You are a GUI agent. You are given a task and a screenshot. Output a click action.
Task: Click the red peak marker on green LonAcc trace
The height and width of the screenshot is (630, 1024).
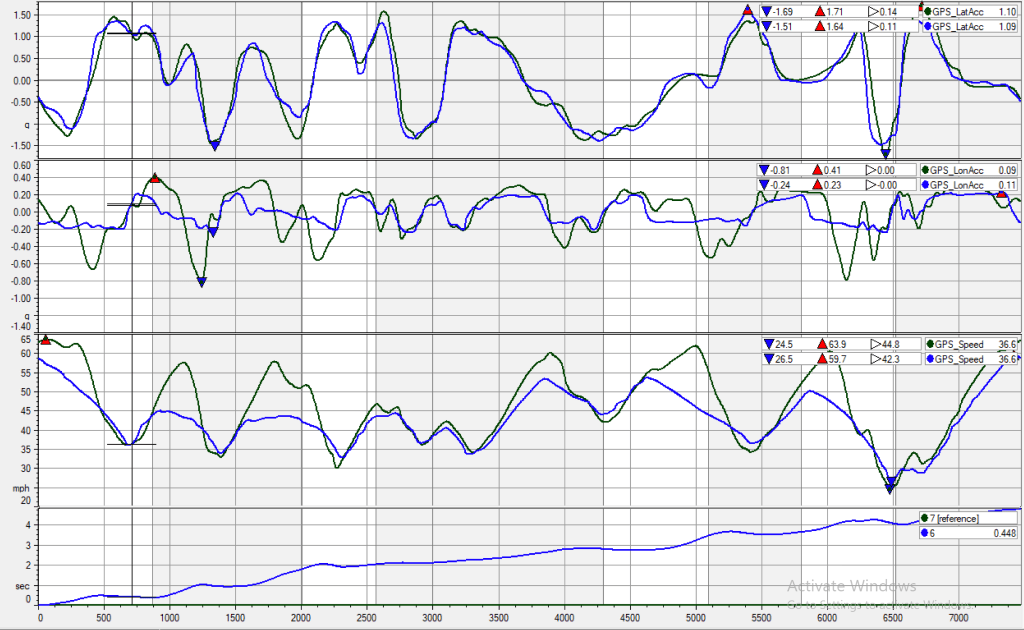click(x=155, y=178)
